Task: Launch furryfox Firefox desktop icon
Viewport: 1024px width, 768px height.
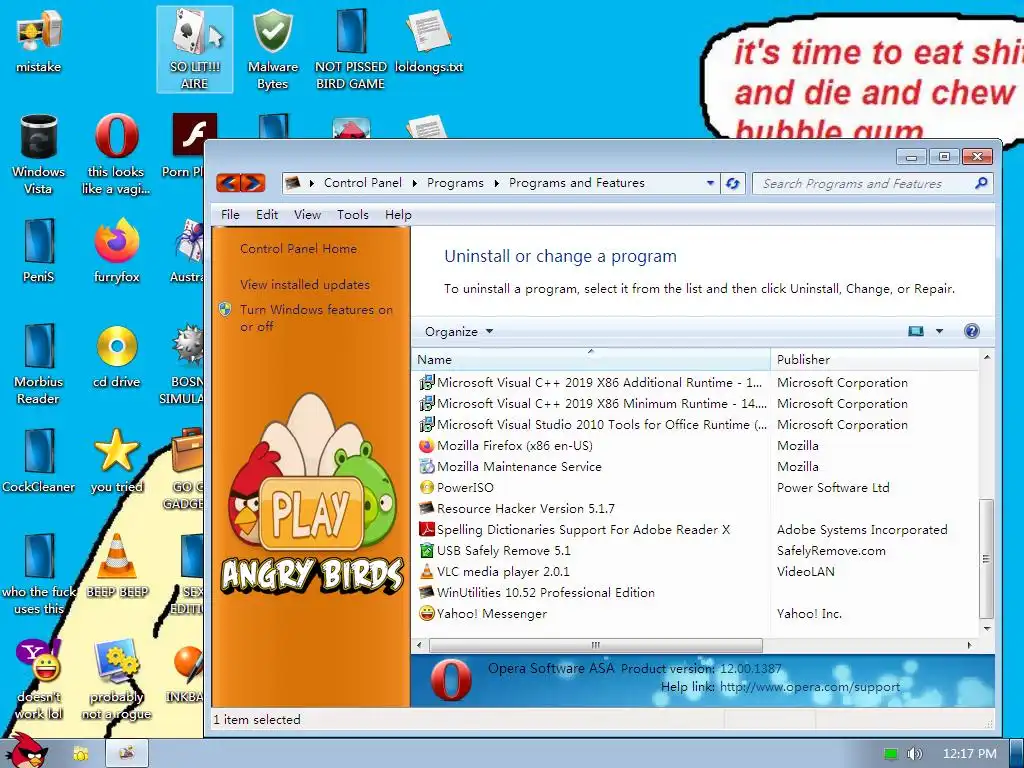Action: (x=116, y=251)
